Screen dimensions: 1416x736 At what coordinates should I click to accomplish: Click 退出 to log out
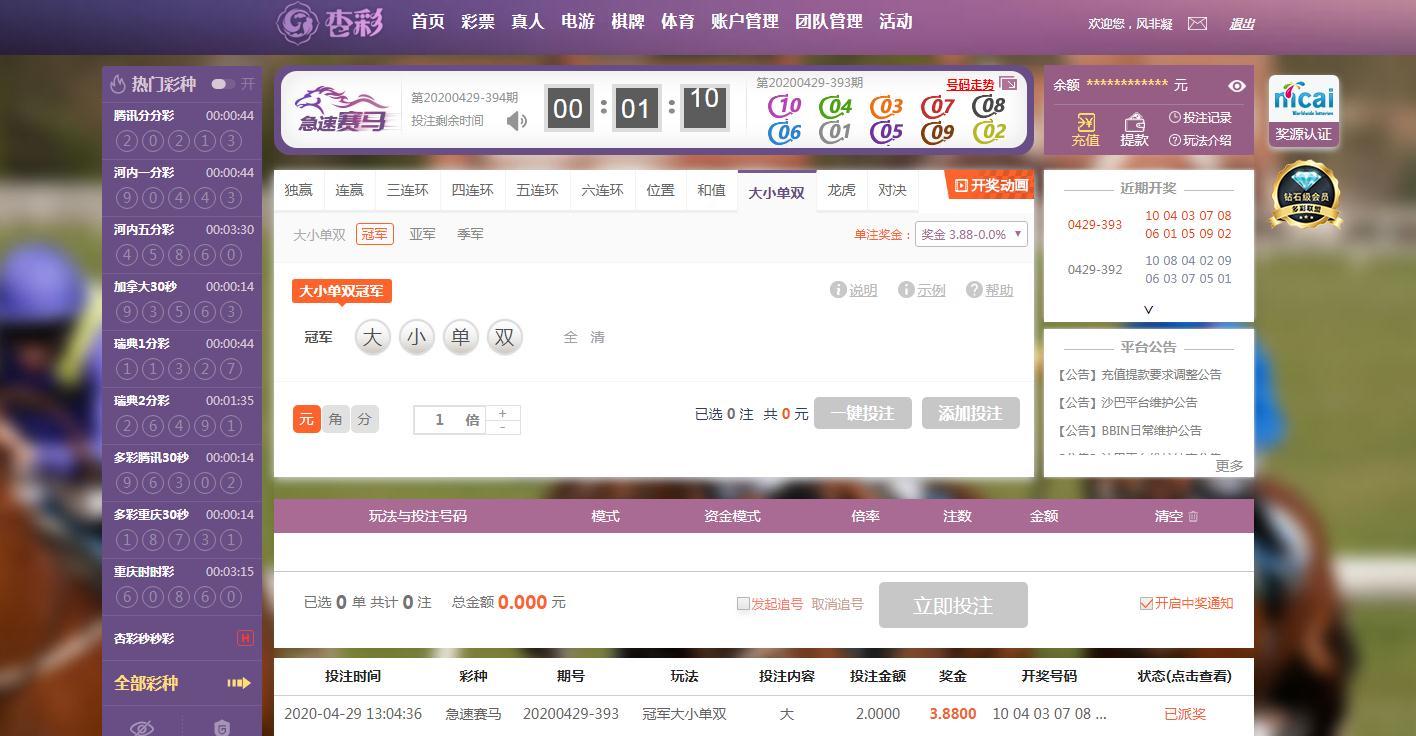click(x=1241, y=24)
